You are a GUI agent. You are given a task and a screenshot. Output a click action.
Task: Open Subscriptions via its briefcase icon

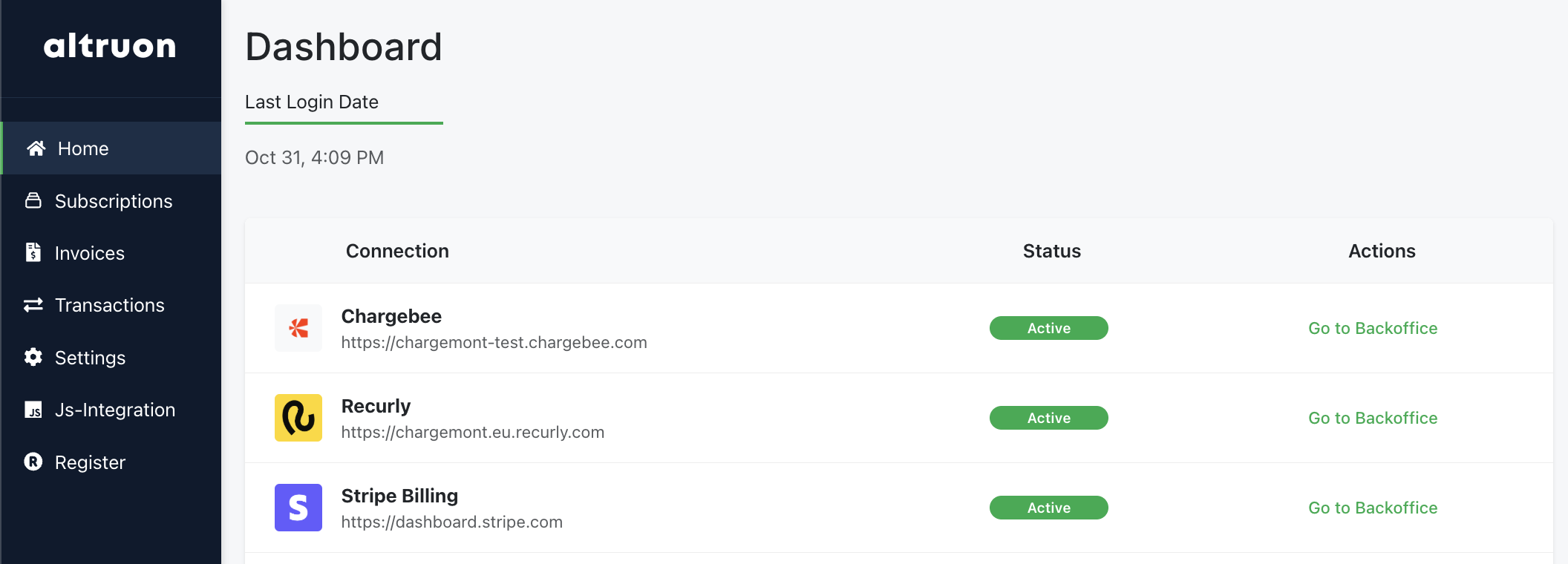[x=33, y=200]
